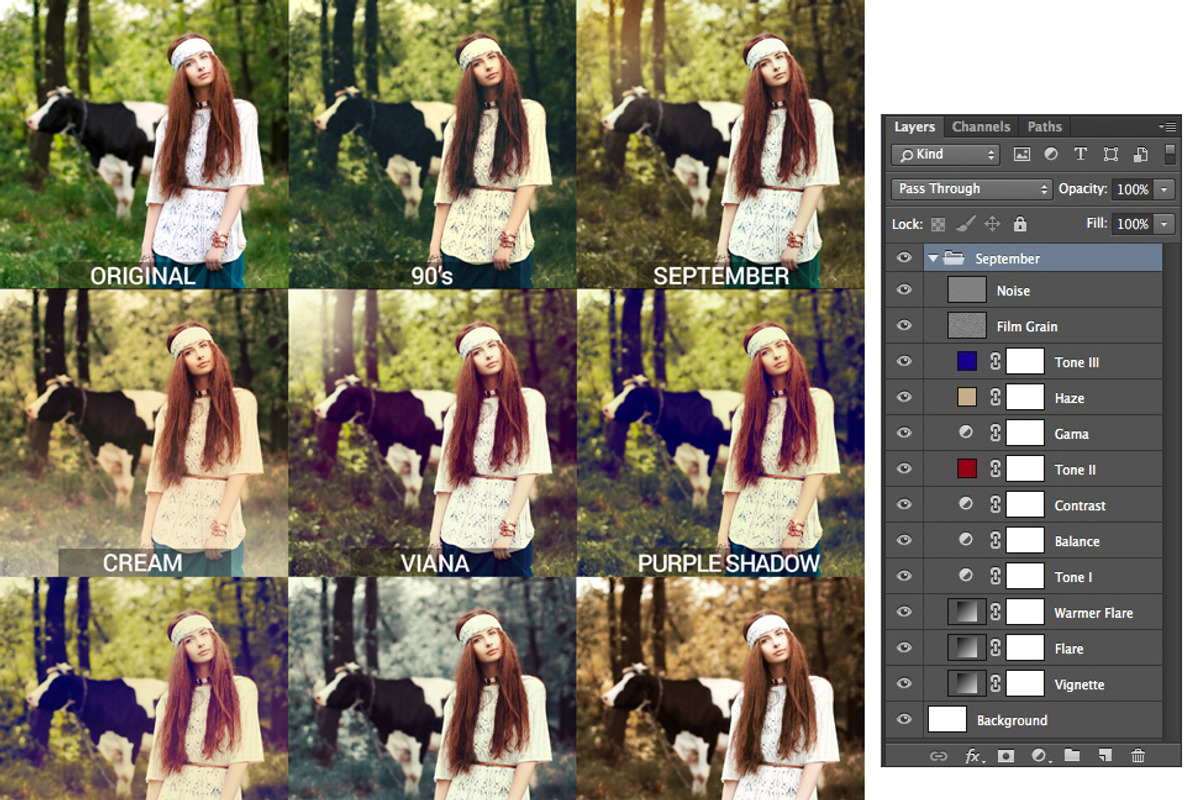
Task: Hide the Vignette layer
Action: click(904, 684)
